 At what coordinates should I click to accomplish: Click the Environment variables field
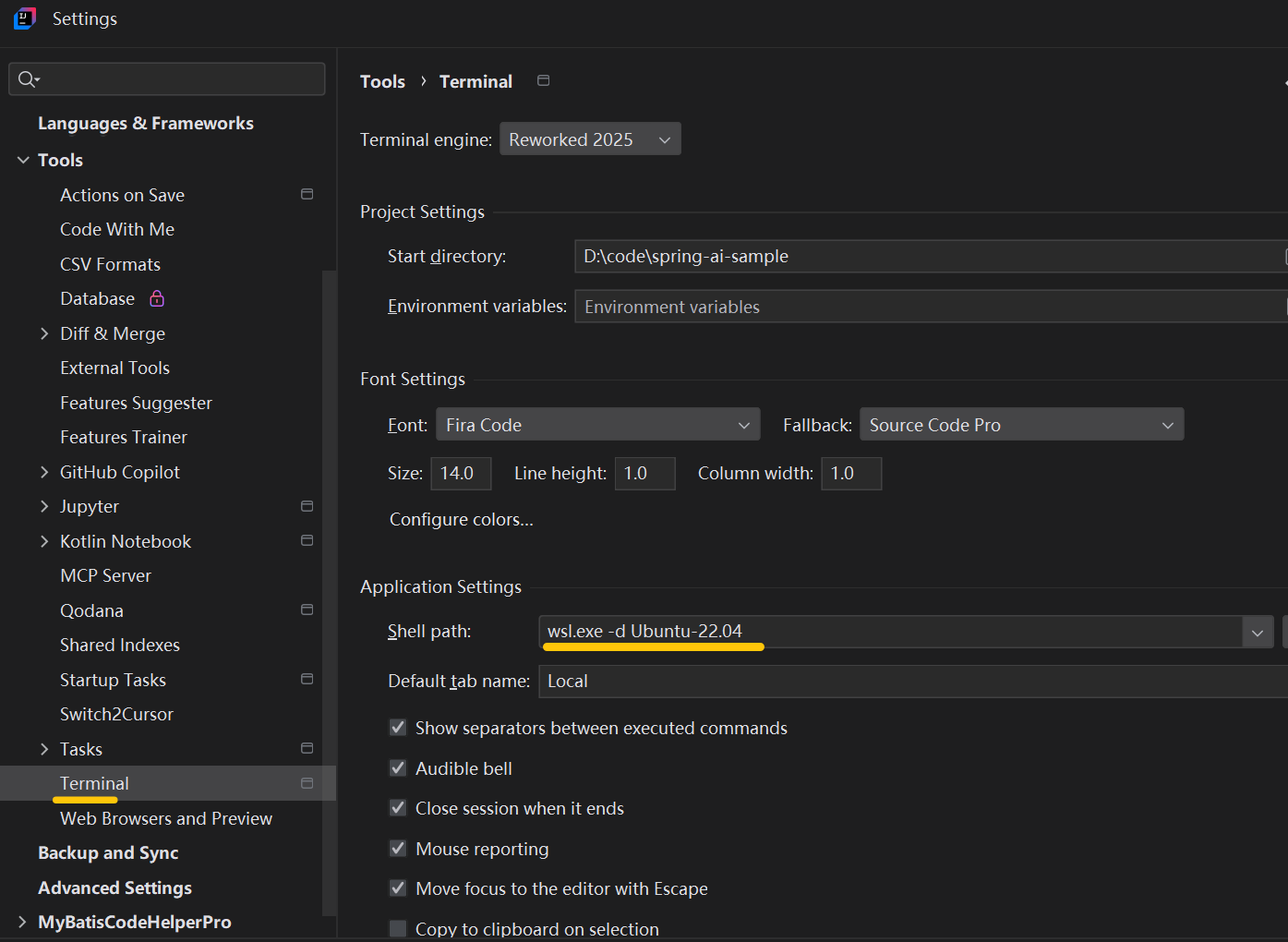click(x=929, y=307)
